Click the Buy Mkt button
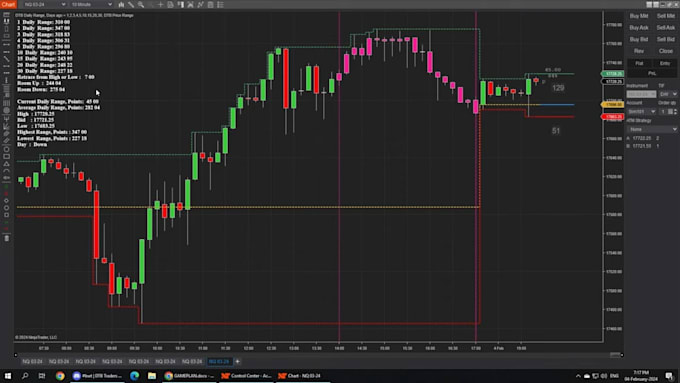The height and width of the screenshot is (383, 680). pyautogui.click(x=639, y=16)
